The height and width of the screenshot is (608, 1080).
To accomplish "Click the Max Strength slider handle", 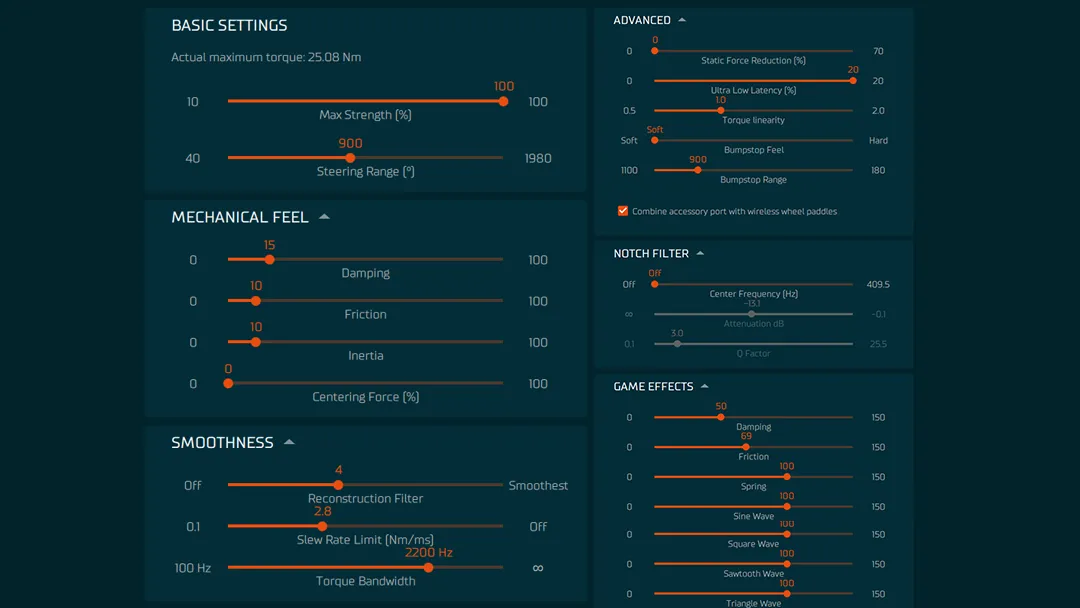I will click(503, 101).
